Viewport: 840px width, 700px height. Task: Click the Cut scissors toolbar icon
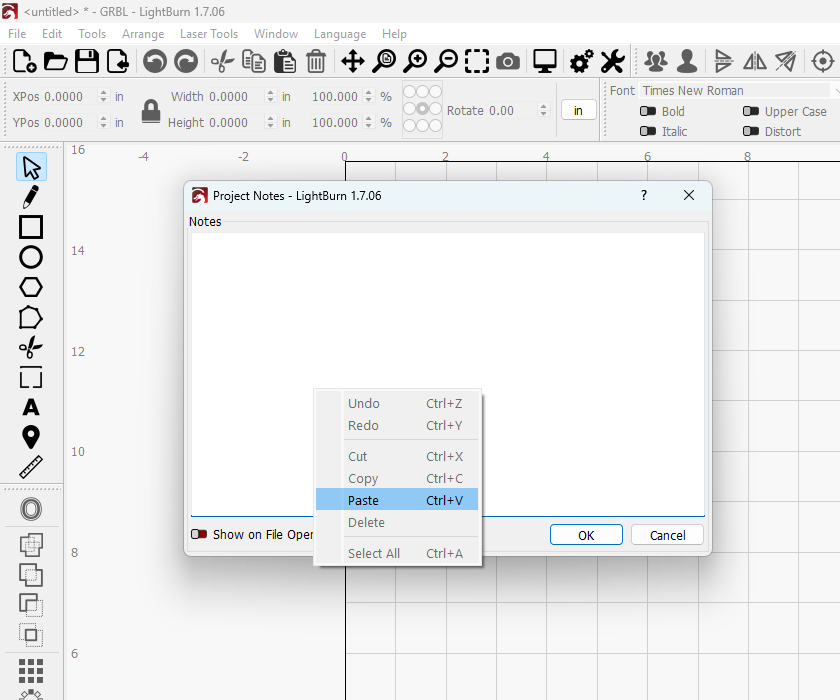coord(222,61)
